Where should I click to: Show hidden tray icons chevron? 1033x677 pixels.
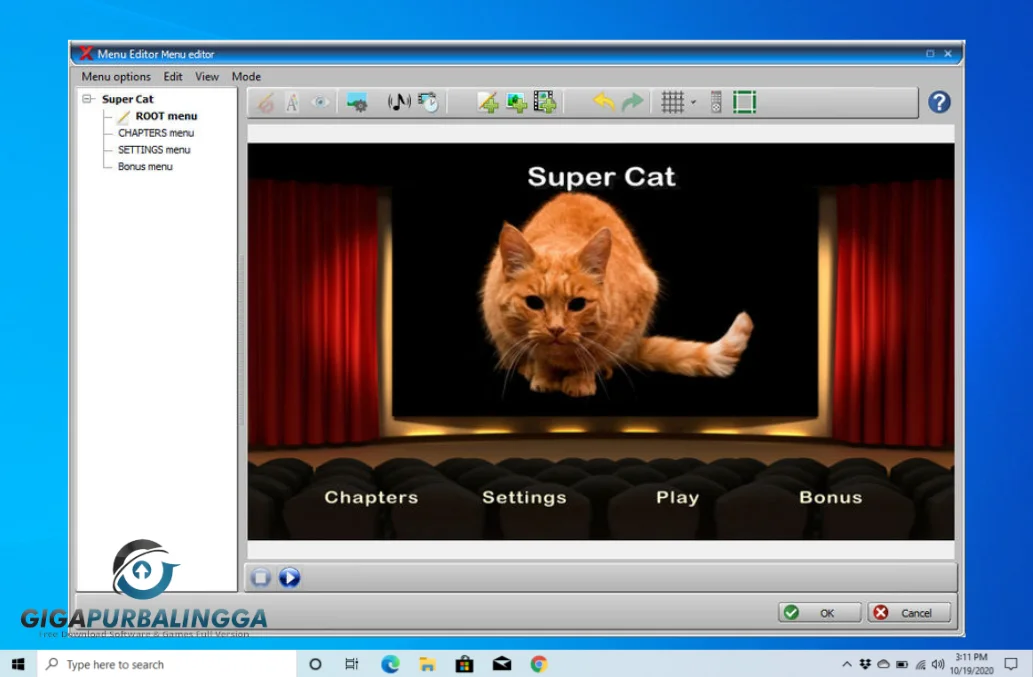point(847,664)
